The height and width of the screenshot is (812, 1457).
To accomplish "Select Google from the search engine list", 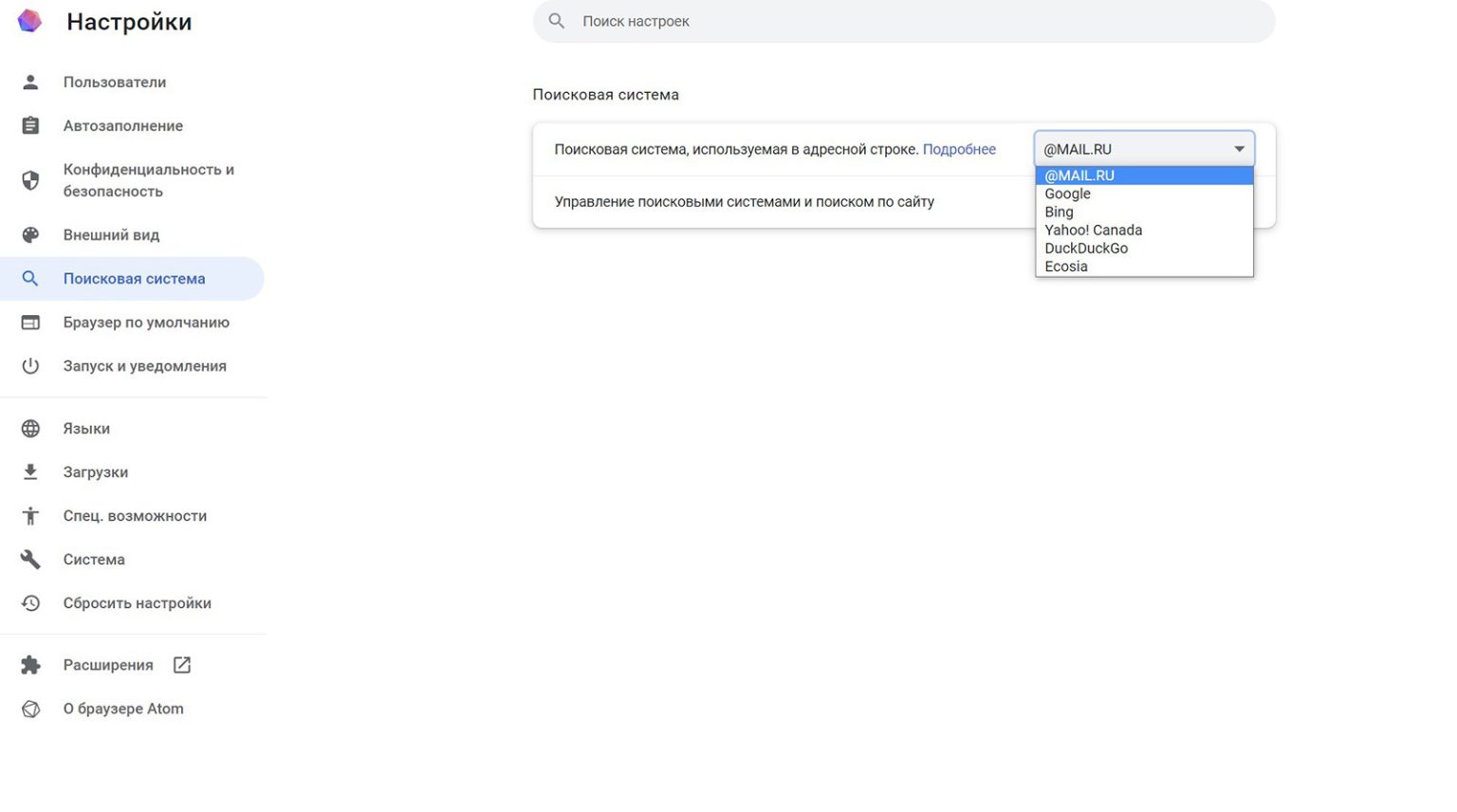I will click(x=1067, y=194).
